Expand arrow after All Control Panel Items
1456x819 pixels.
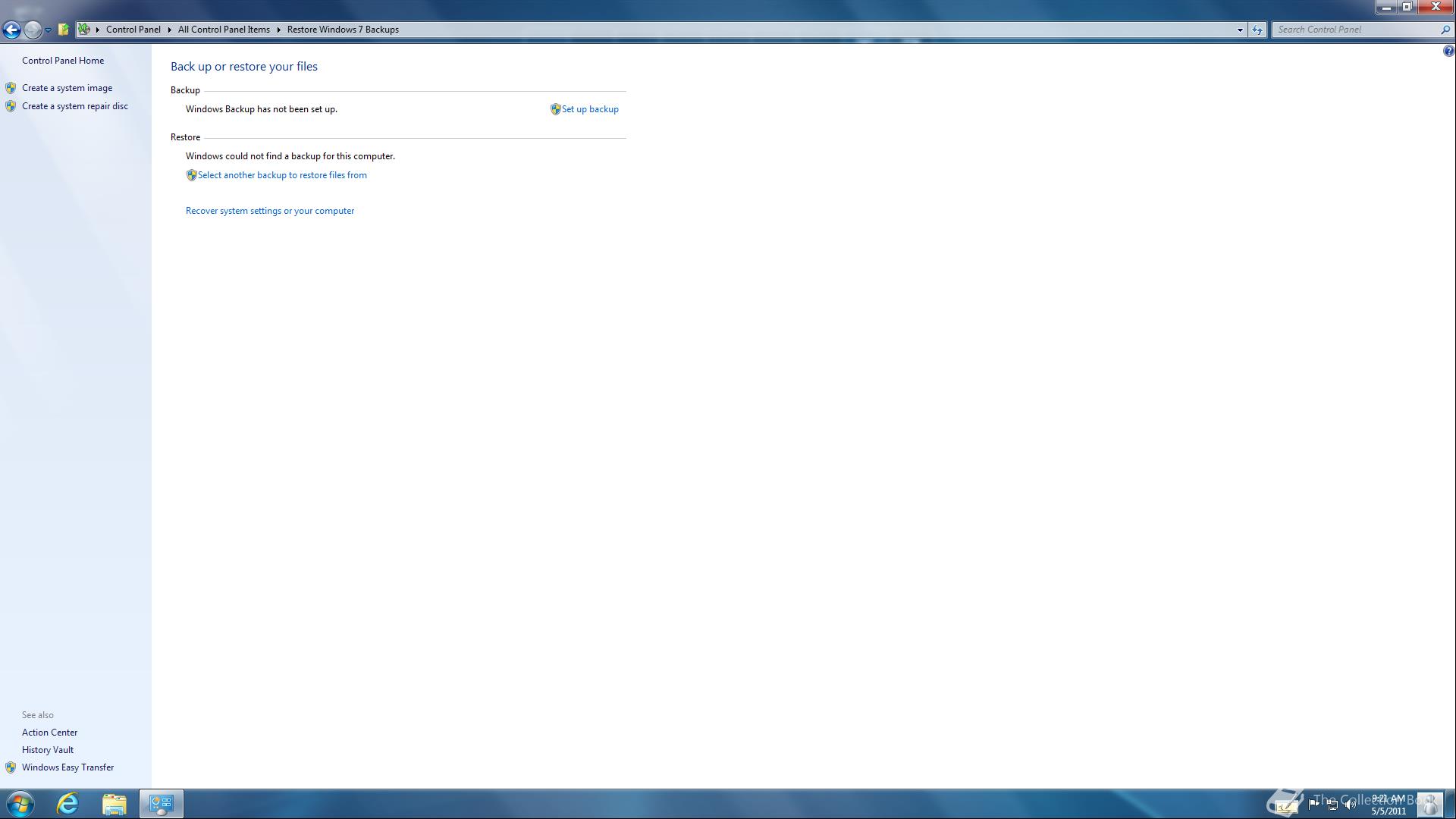(x=279, y=30)
